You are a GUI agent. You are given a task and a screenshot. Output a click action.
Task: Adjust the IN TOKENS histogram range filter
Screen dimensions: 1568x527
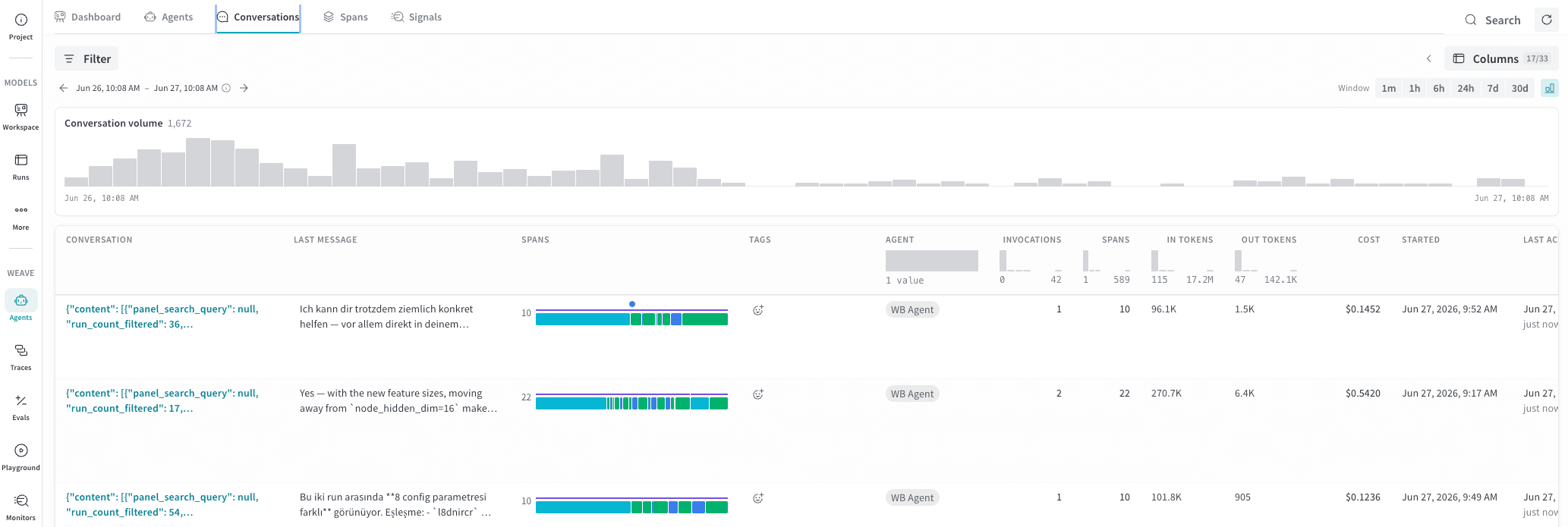pos(1182,261)
